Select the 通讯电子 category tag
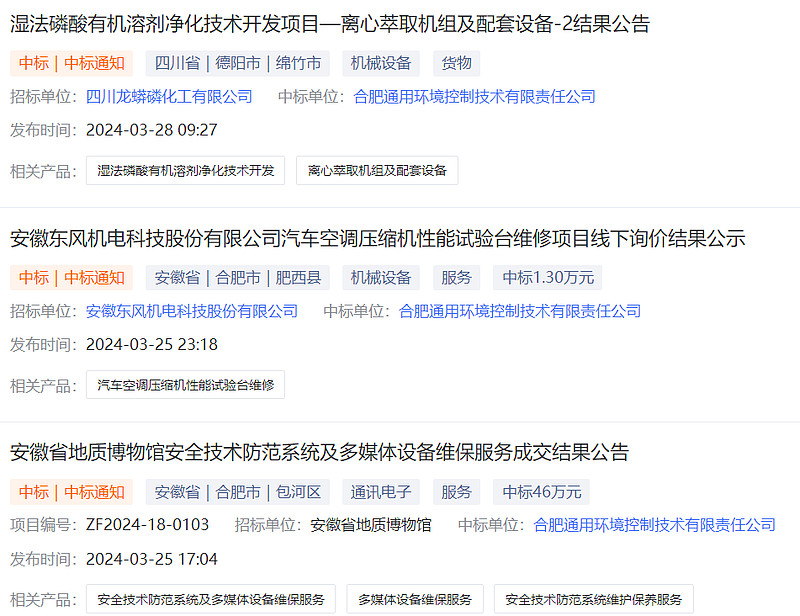Screen dimensions: 800x616 coord(381,492)
